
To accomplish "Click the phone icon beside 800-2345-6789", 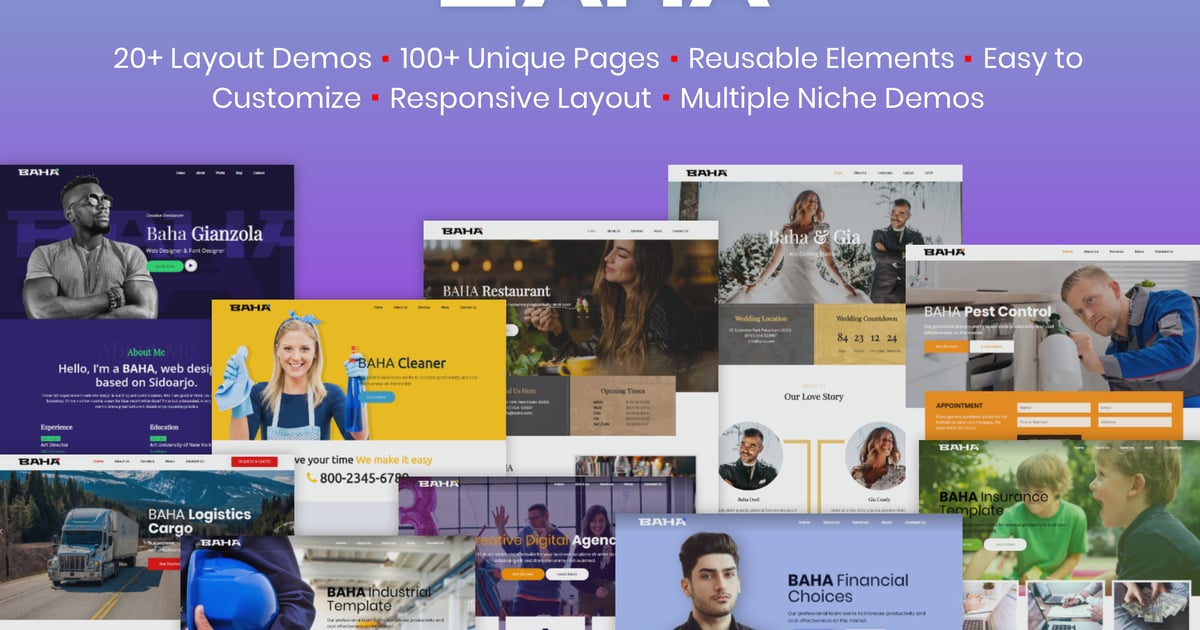I will tap(311, 478).
